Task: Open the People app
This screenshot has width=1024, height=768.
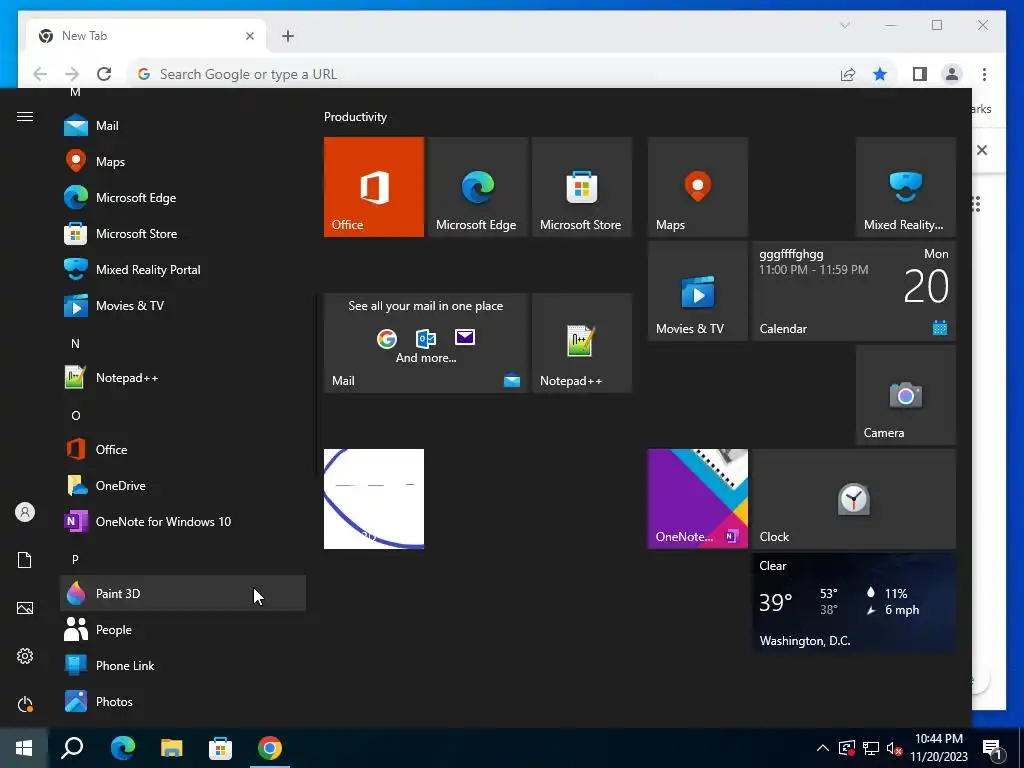Action: (182, 630)
